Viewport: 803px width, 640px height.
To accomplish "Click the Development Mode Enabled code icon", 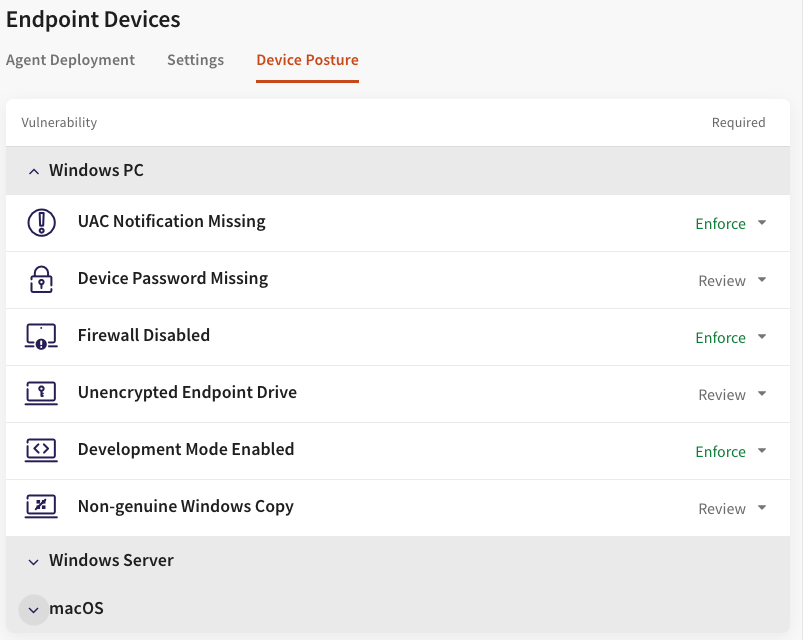I will pos(41,450).
